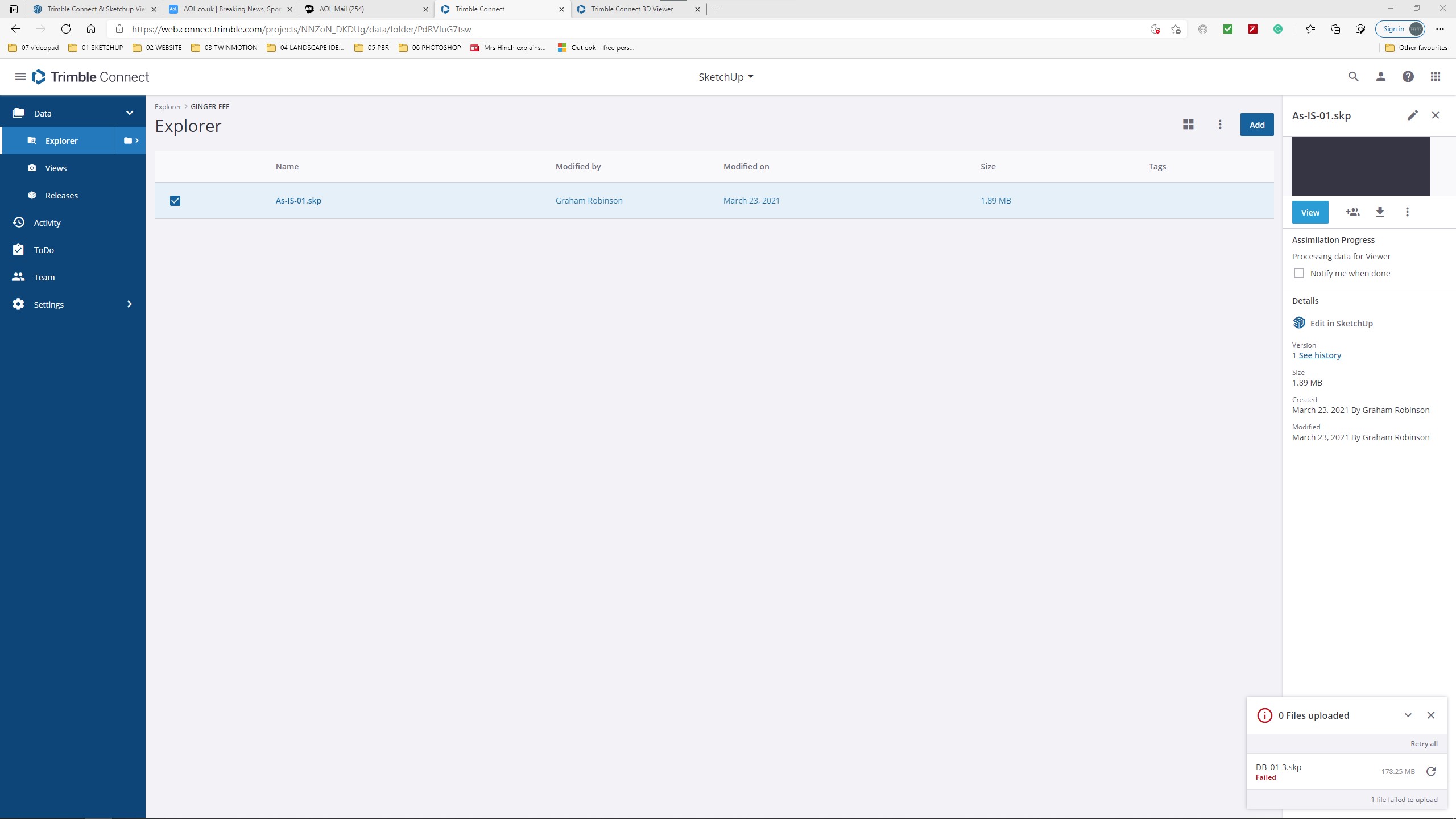Viewport: 1456px width, 819px height.
Task: Switch to grid view layout icon
Action: pyautogui.click(x=1188, y=125)
